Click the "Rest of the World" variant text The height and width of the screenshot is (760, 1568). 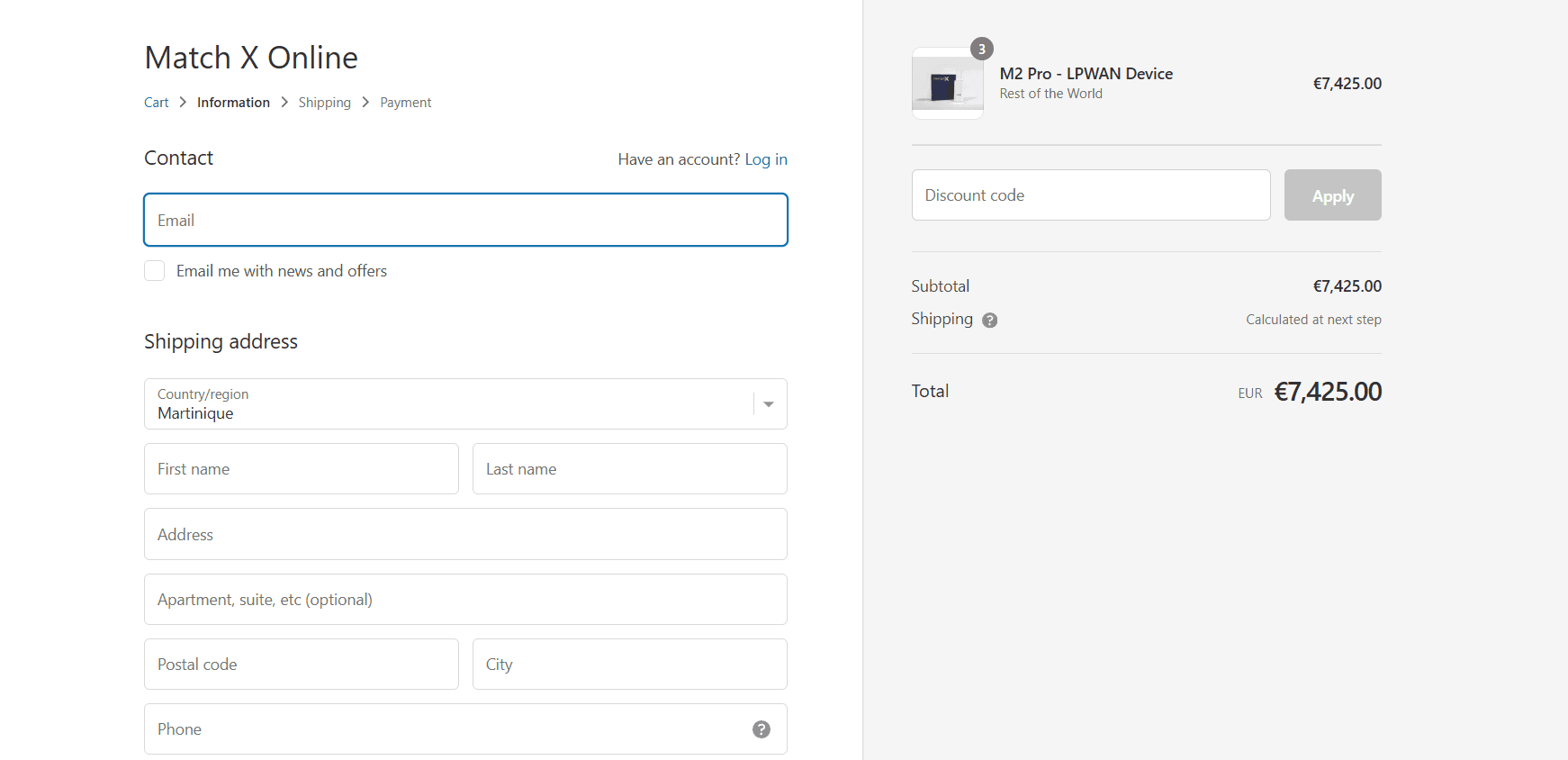coord(1051,94)
